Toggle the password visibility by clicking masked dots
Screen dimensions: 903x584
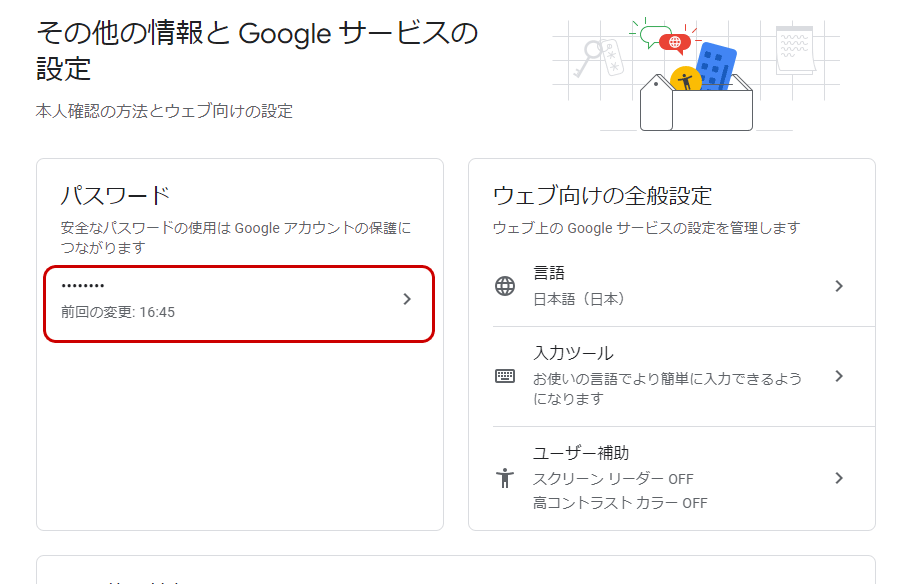click(80, 285)
